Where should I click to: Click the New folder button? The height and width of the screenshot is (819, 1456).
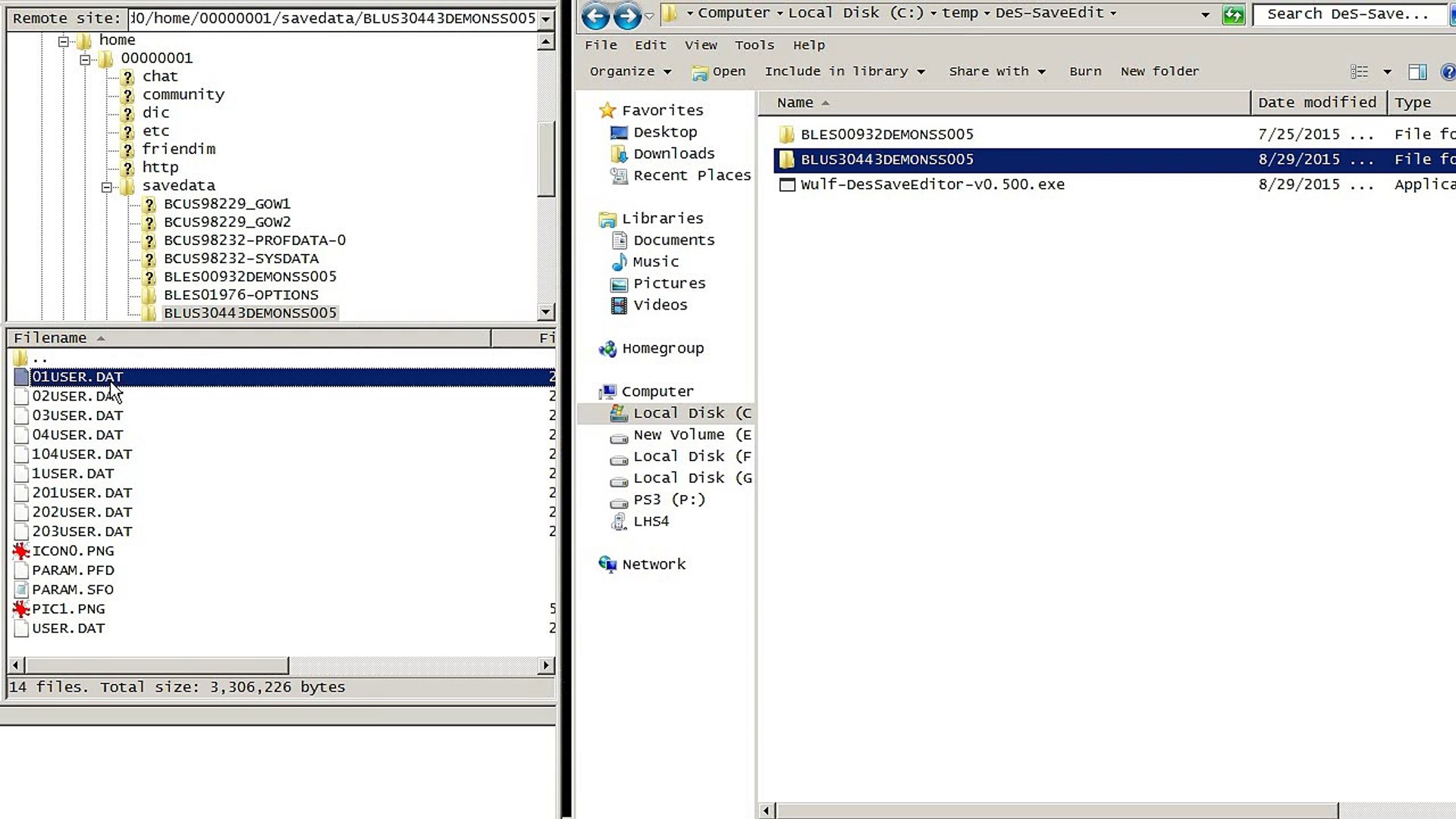1159,71
